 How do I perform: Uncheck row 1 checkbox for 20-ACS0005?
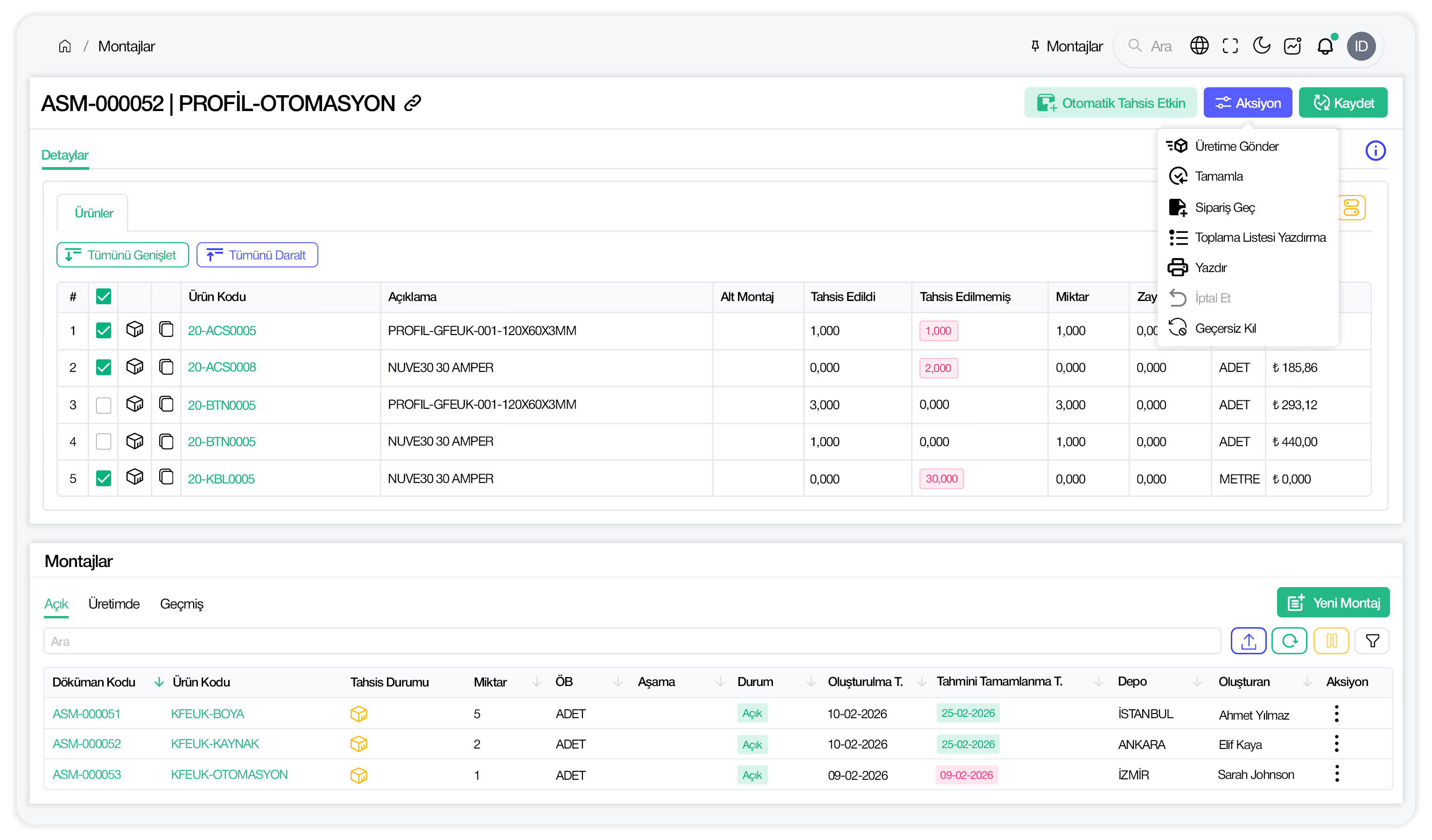tap(104, 330)
